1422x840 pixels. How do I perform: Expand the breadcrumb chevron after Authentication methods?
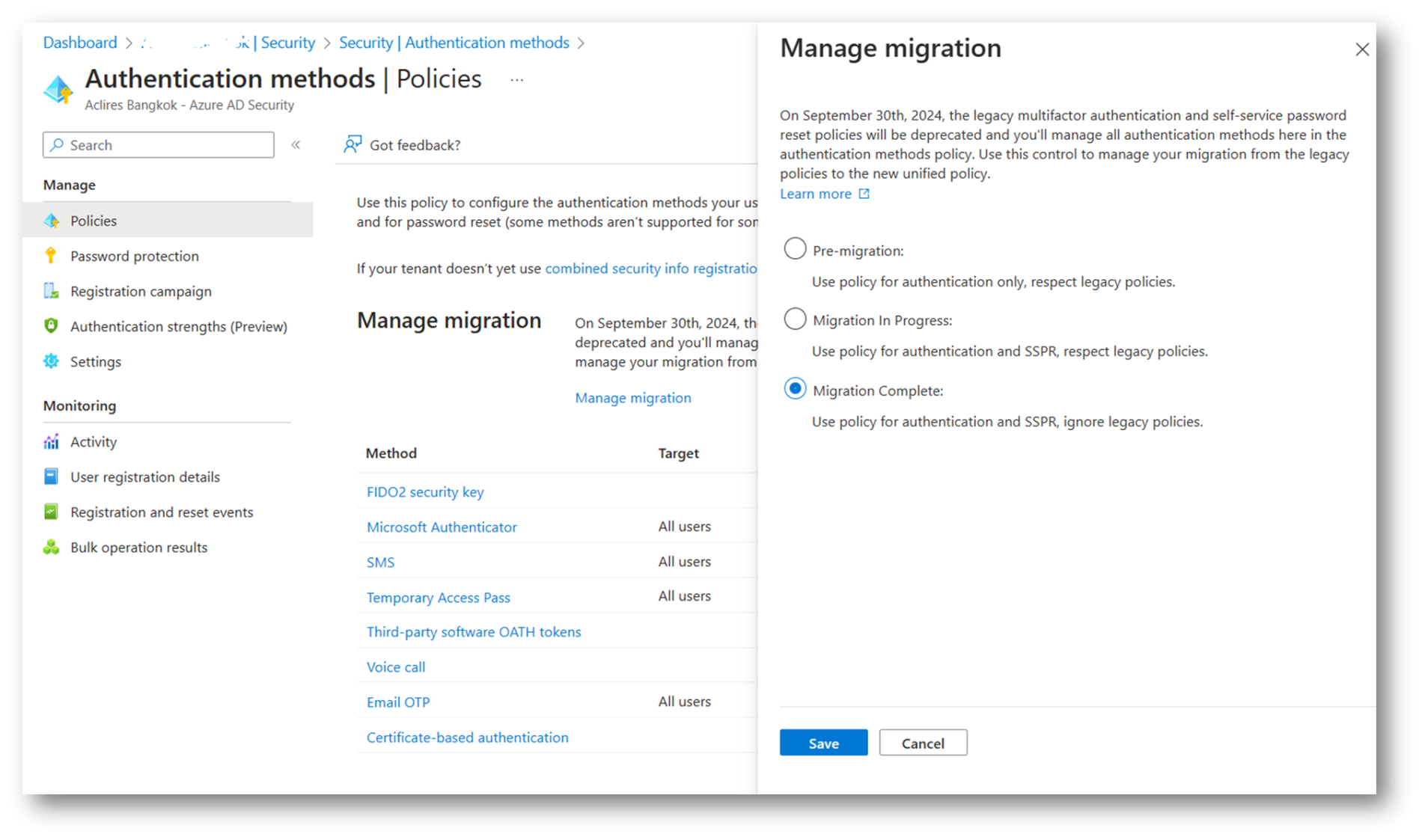[581, 43]
